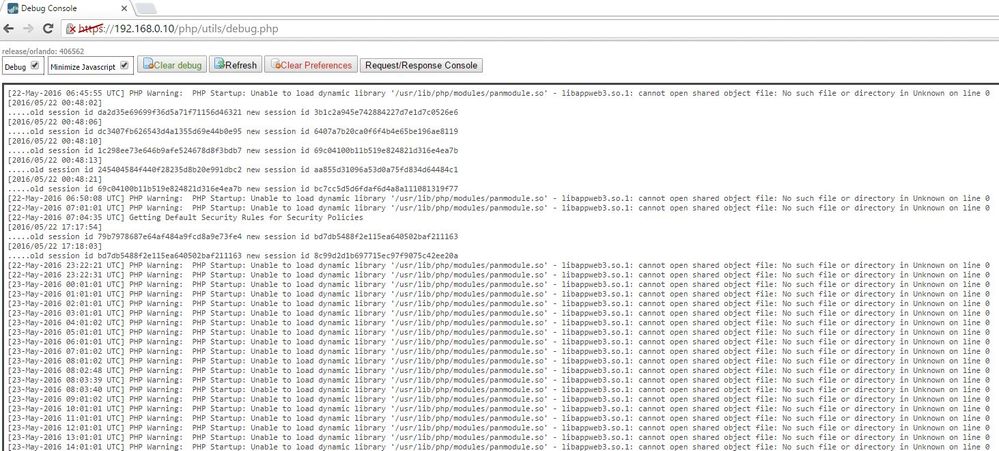The height and width of the screenshot is (451, 999).
Task: Click the PHP Warning line at 22-May-2016 06:50:08
Action: click(x=498, y=198)
